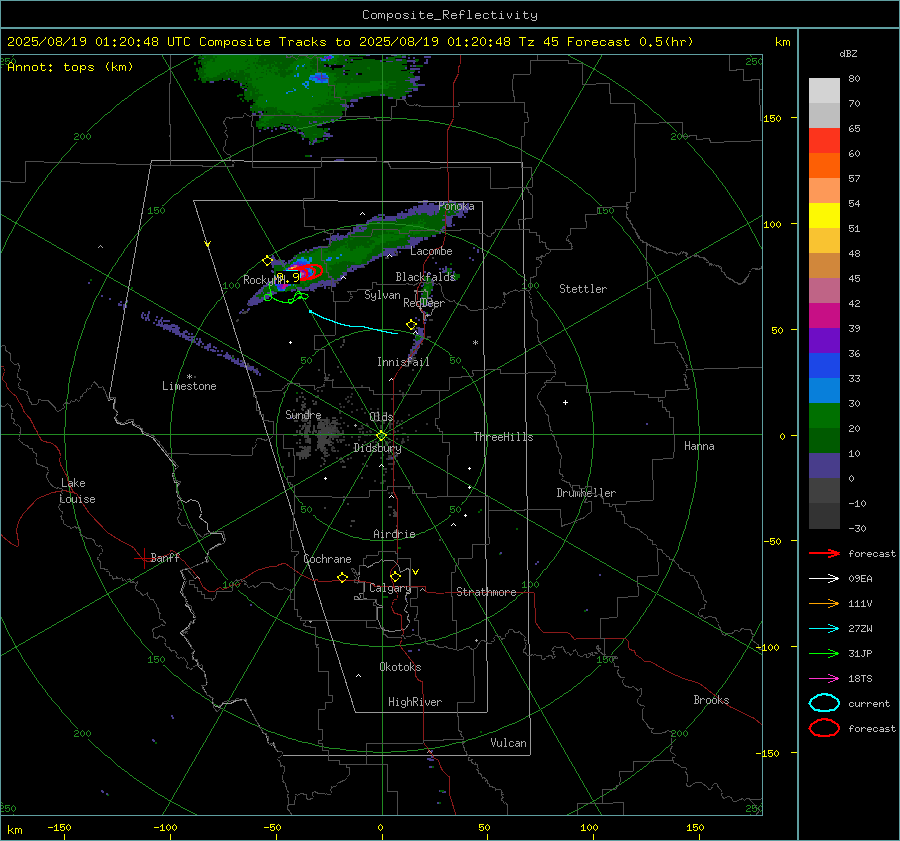Click the Stettler city label
This screenshot has width=900, height=841.
[583, 289]
